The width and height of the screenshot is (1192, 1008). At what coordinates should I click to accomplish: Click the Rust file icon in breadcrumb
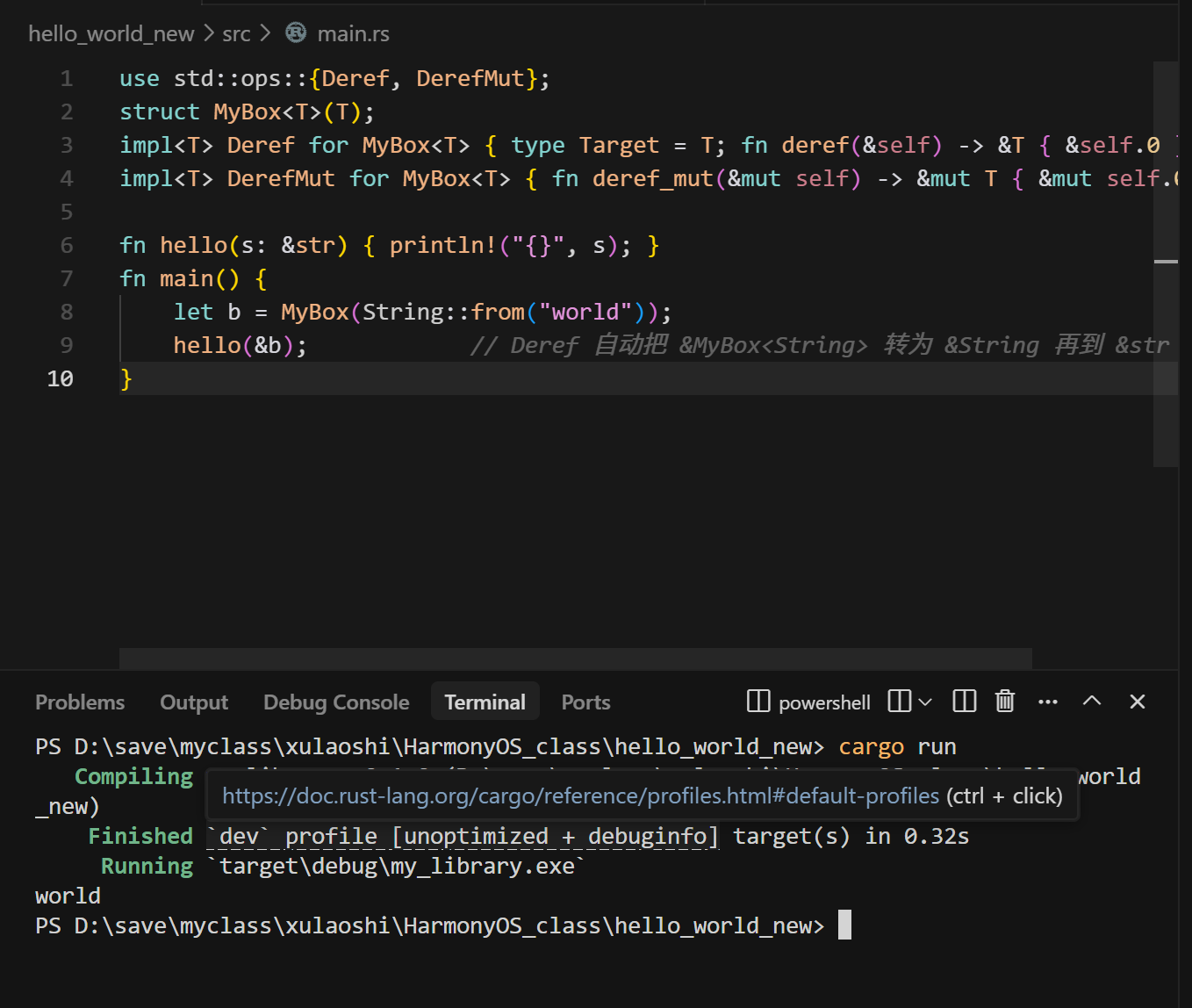pos(297,32)
